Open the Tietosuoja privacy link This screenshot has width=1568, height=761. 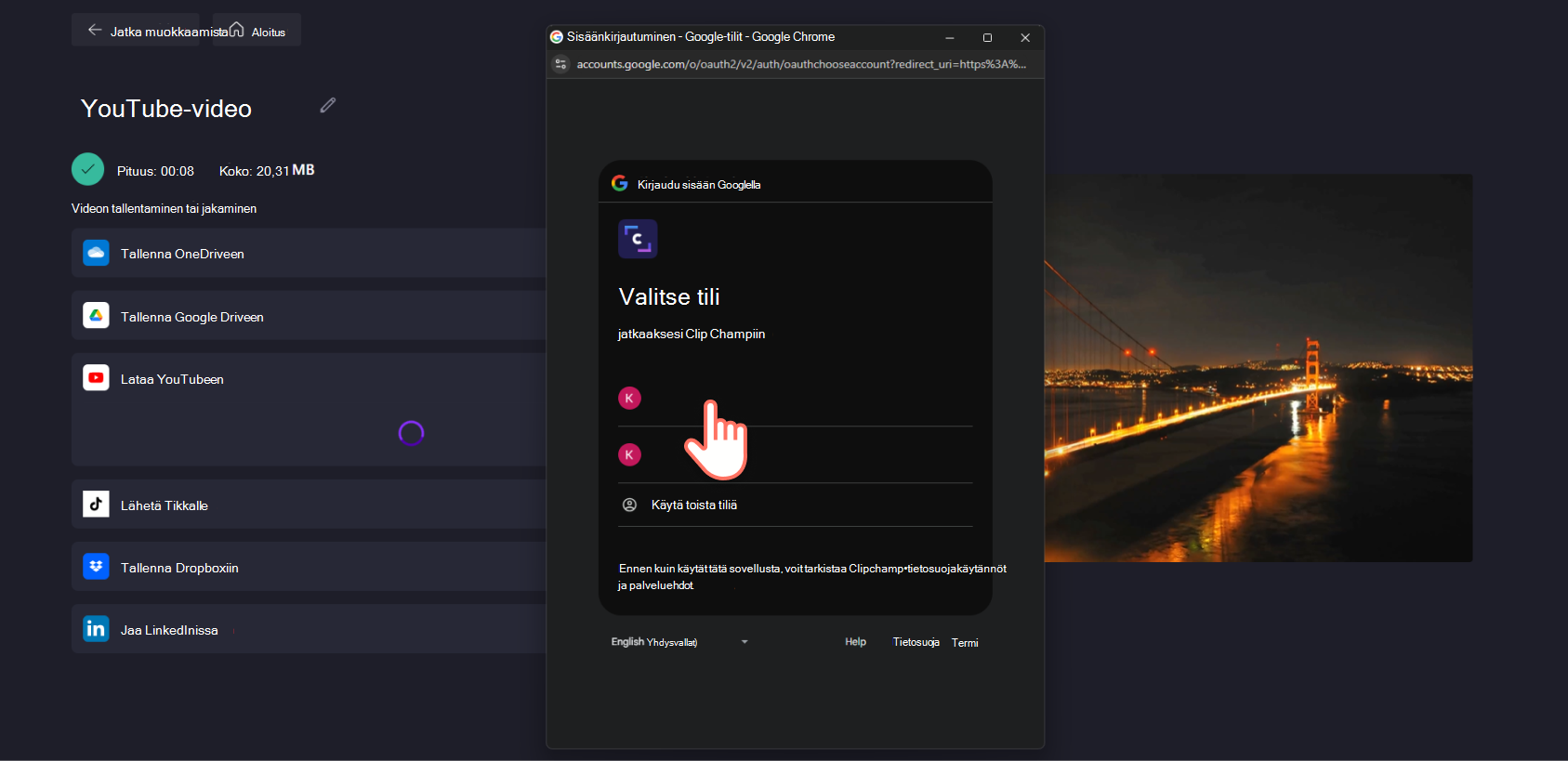tap(916, 642)
